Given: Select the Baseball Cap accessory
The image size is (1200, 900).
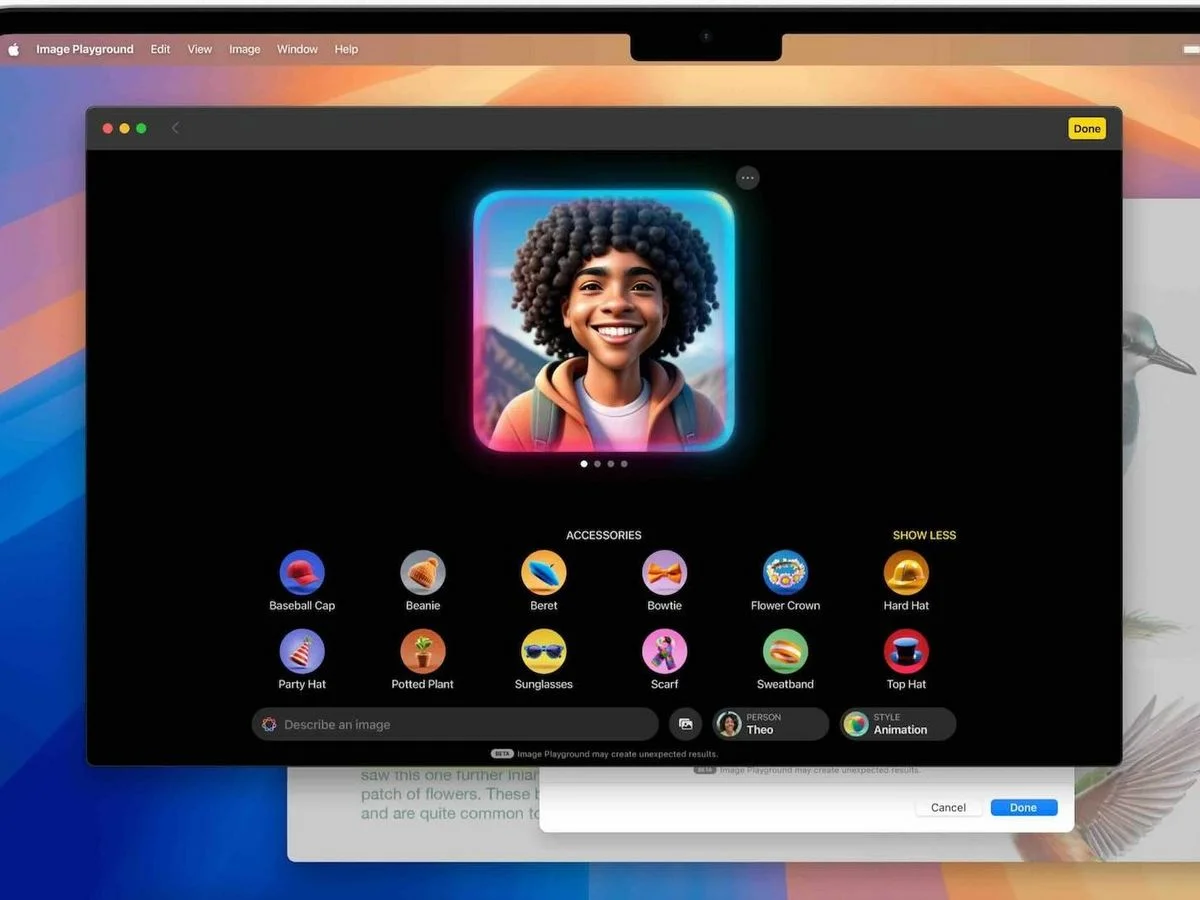Looking at the screenshot, I should coord(302,570).
